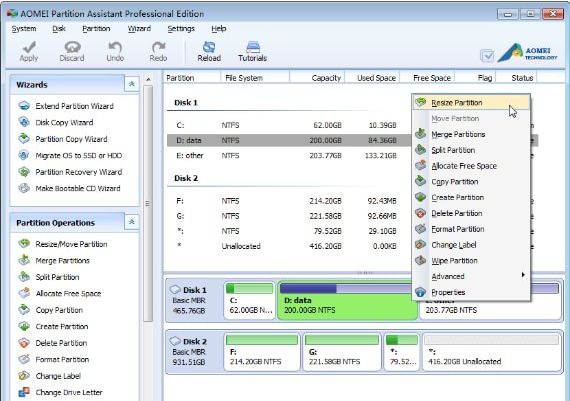The height and width of the screenshot is (401, 570).
Task: Select the C: 62.00GB block in disk map
Action: (x=249, y=300)
